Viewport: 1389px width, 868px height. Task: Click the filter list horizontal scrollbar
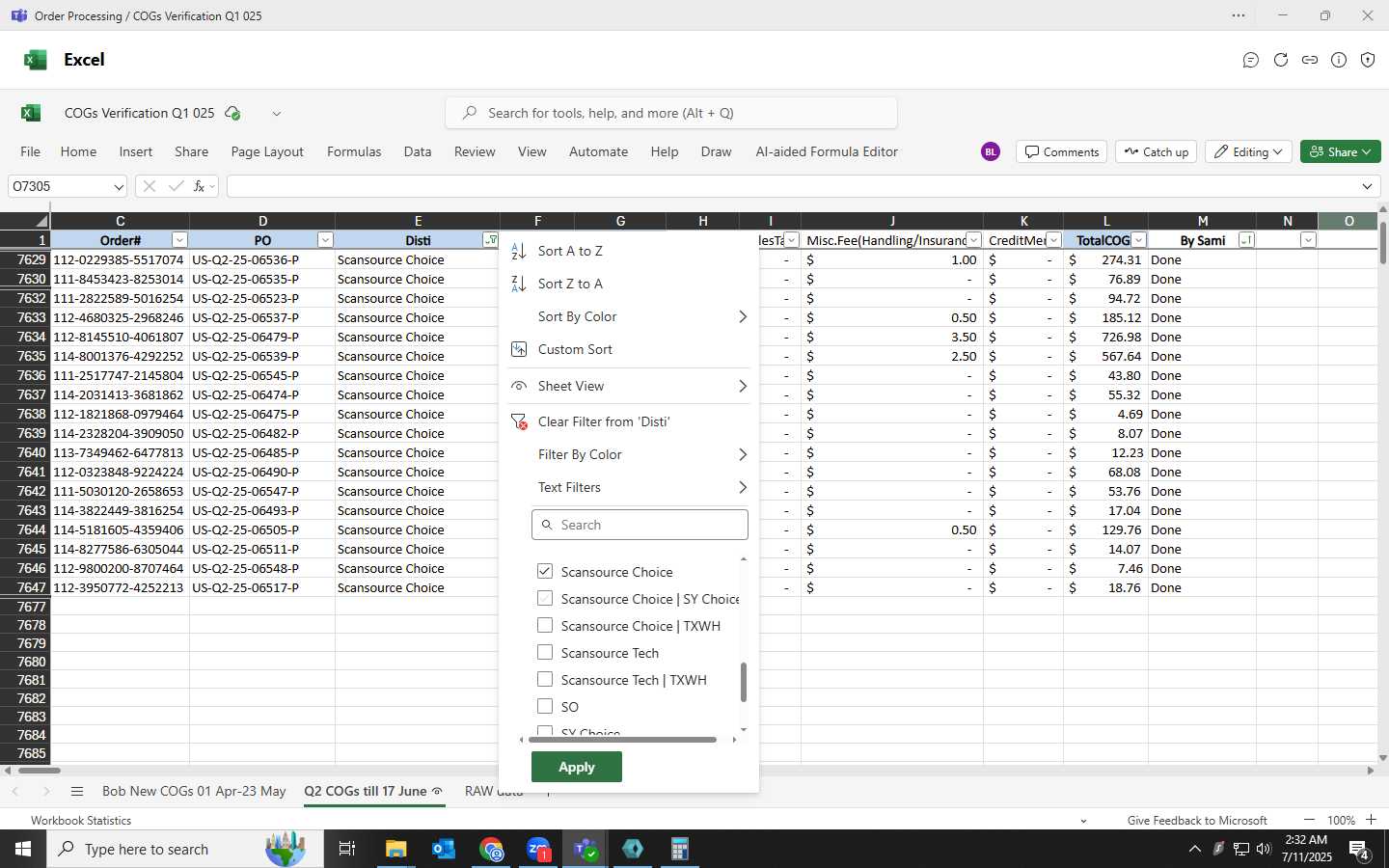(x=623, y=740)
